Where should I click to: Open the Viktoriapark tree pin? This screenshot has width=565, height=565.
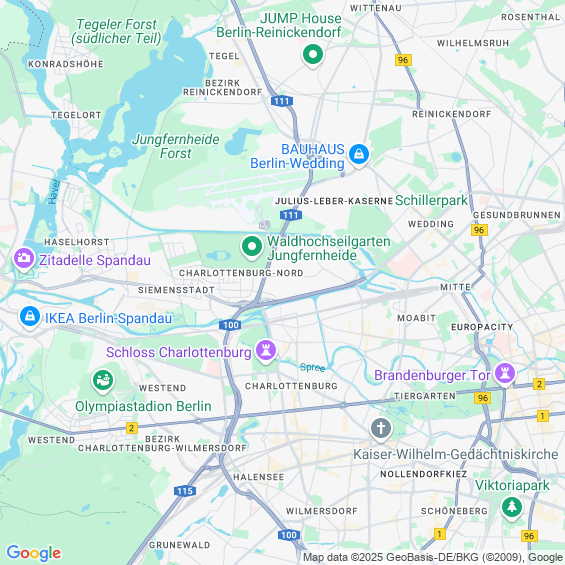pyautogui.click(x=512, y=508)
